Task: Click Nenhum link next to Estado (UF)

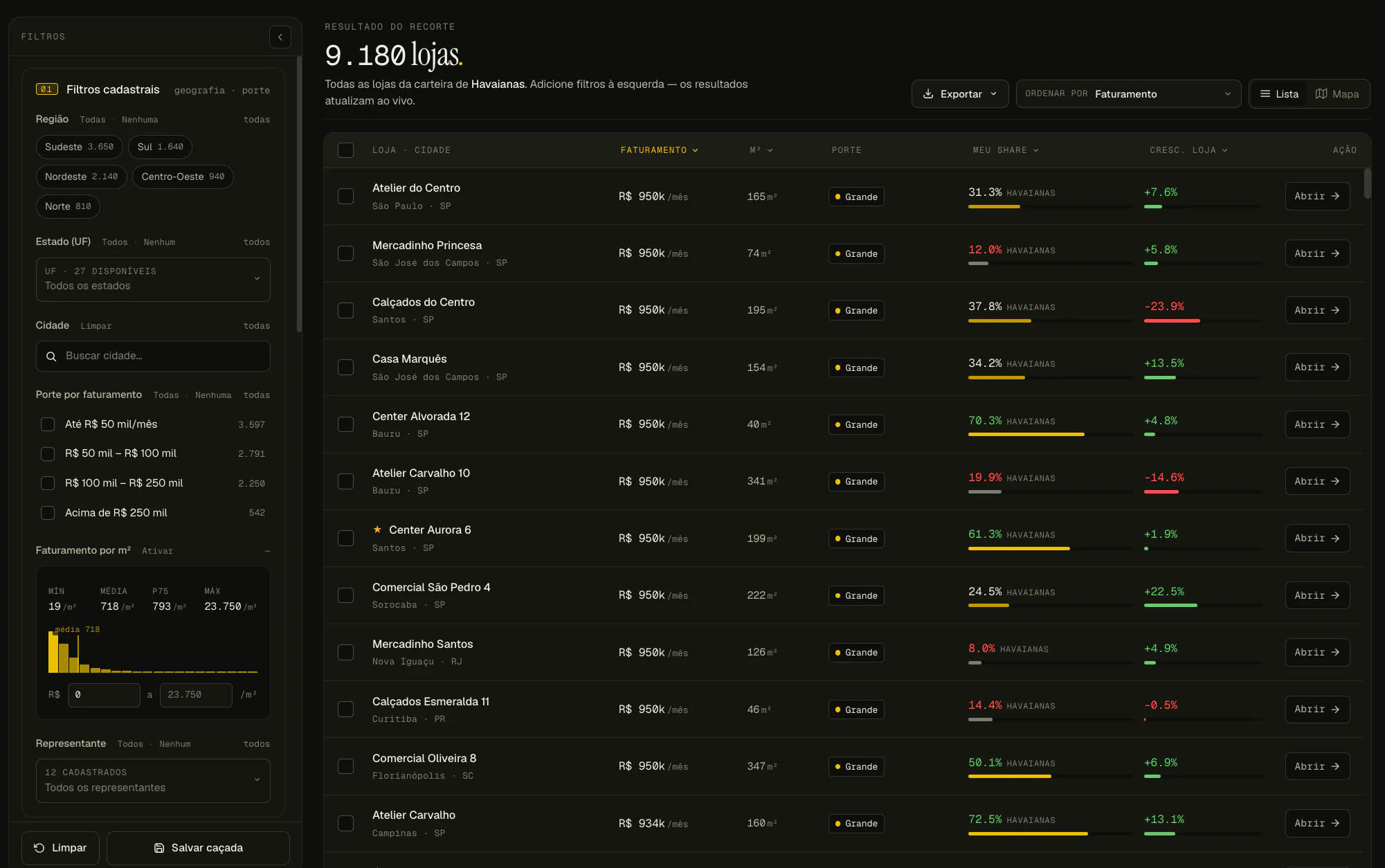Action: click(159, 242)
